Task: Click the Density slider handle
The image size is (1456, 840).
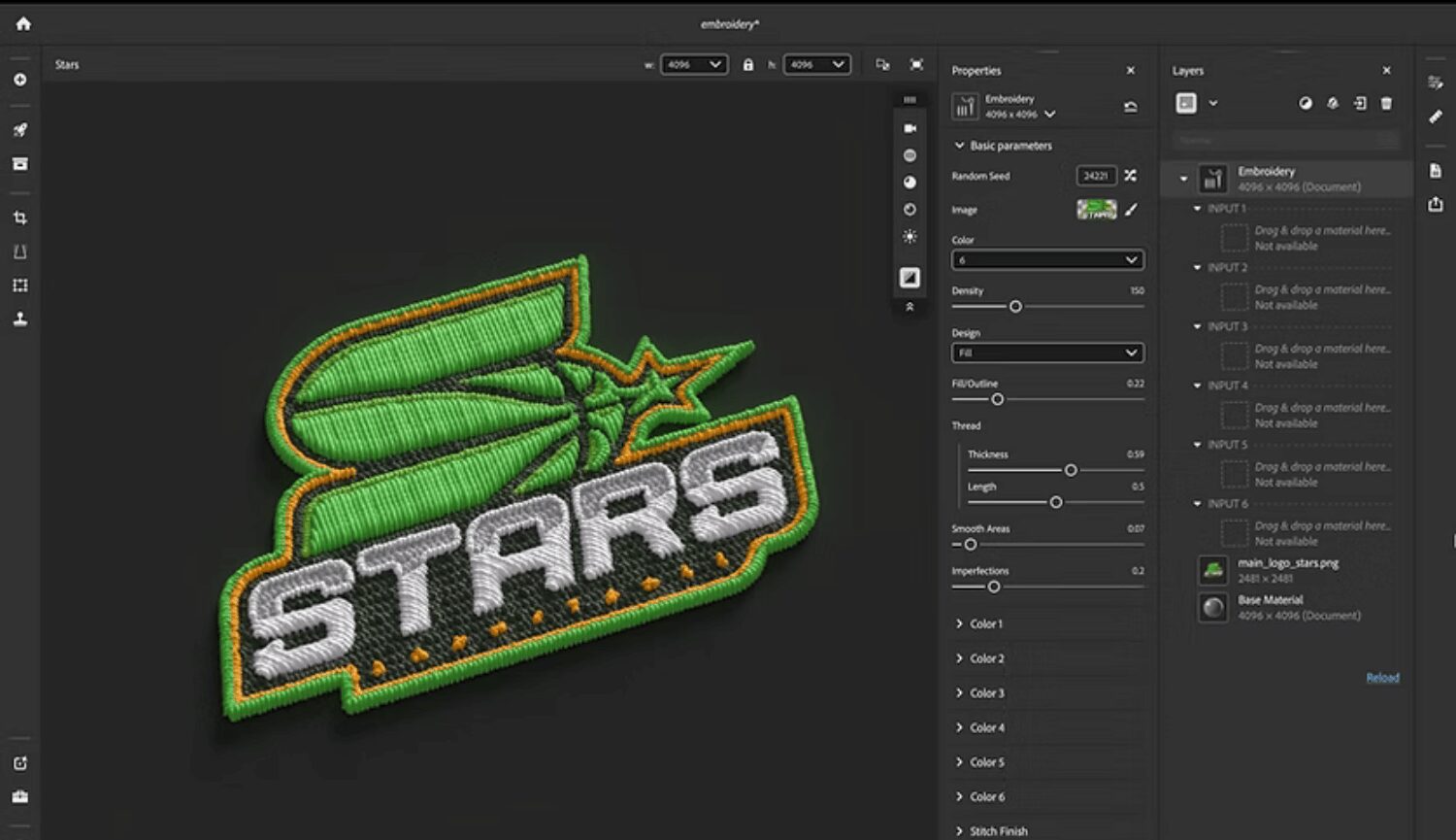Action: point(1015,307)
